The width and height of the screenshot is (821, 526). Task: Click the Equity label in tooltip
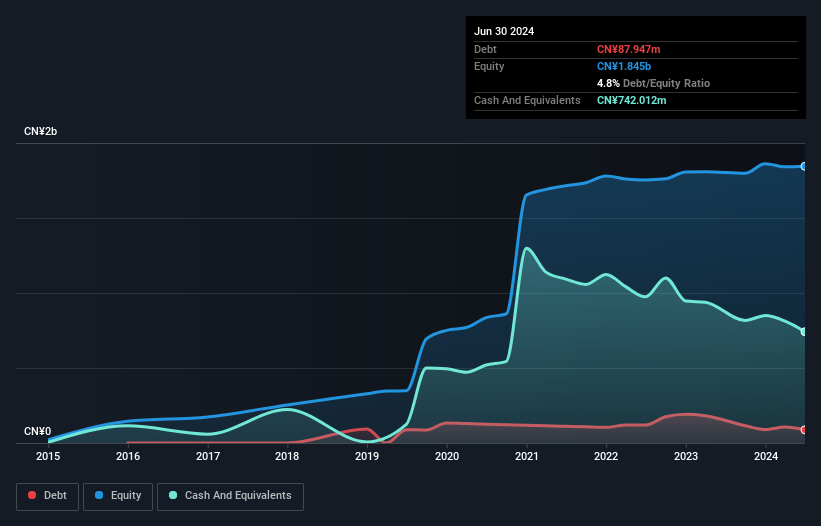tap(489, 66)
